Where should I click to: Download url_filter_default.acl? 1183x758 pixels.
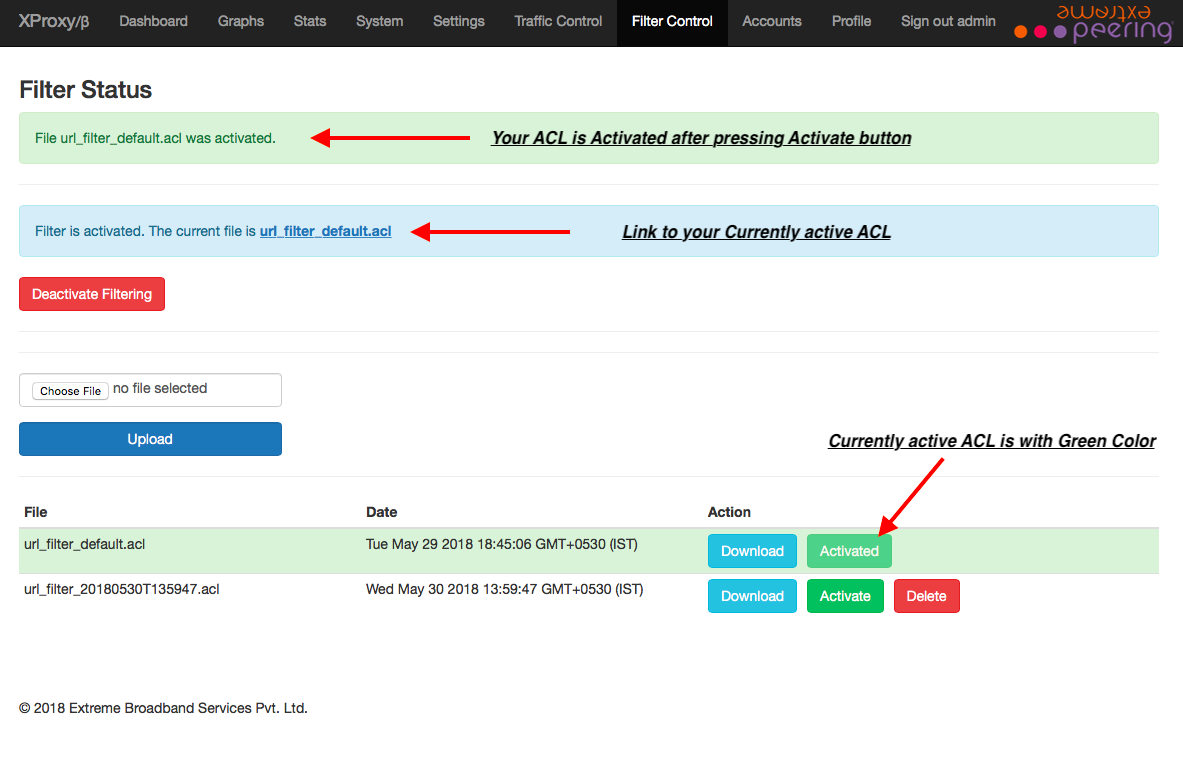752,550
